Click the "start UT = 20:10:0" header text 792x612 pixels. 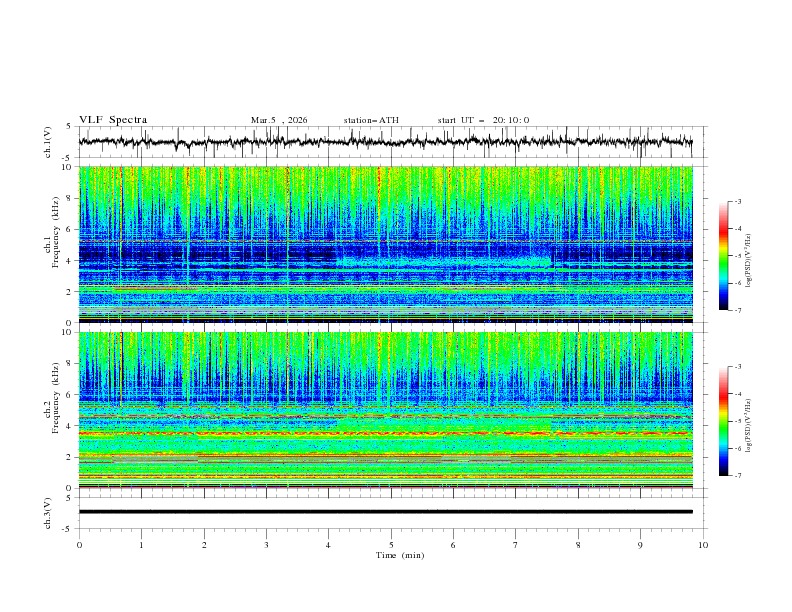click(x=483, y=120)
